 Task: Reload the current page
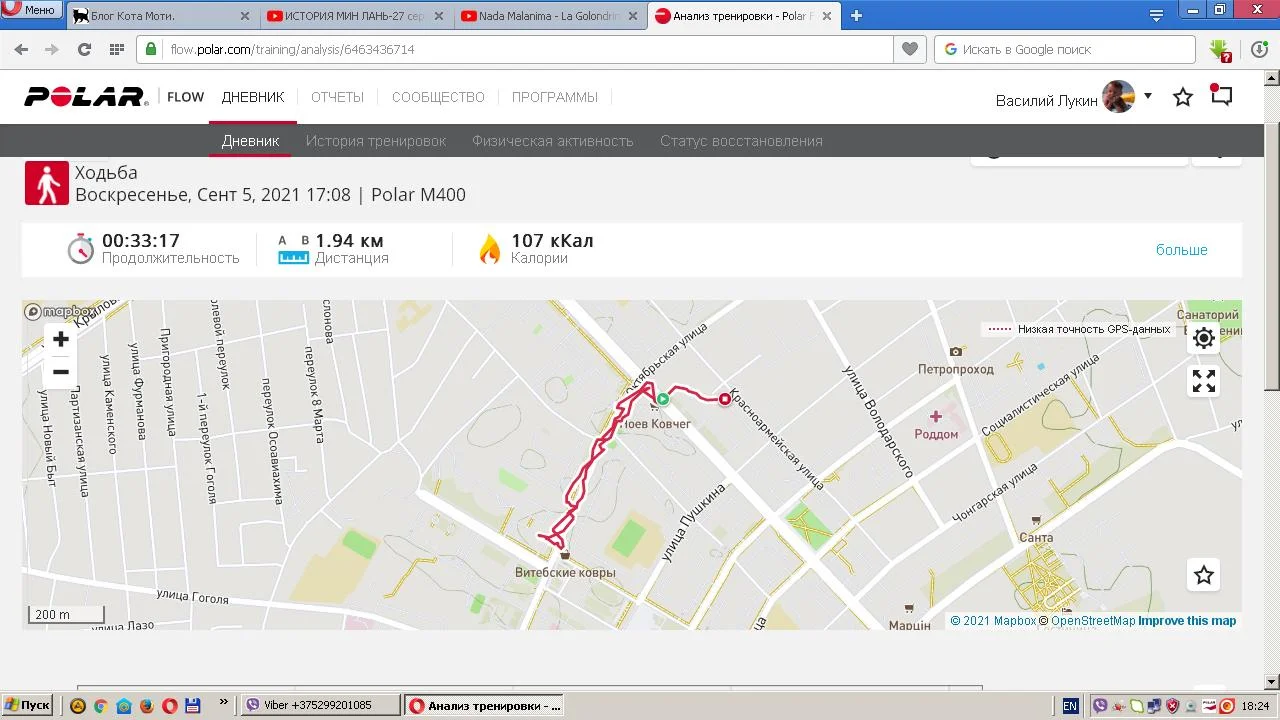[84, 49]
